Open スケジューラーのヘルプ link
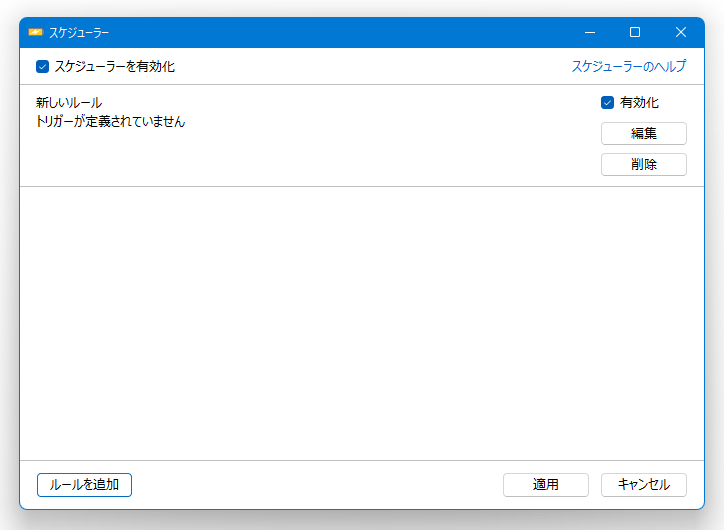 [x=628, y=66]
